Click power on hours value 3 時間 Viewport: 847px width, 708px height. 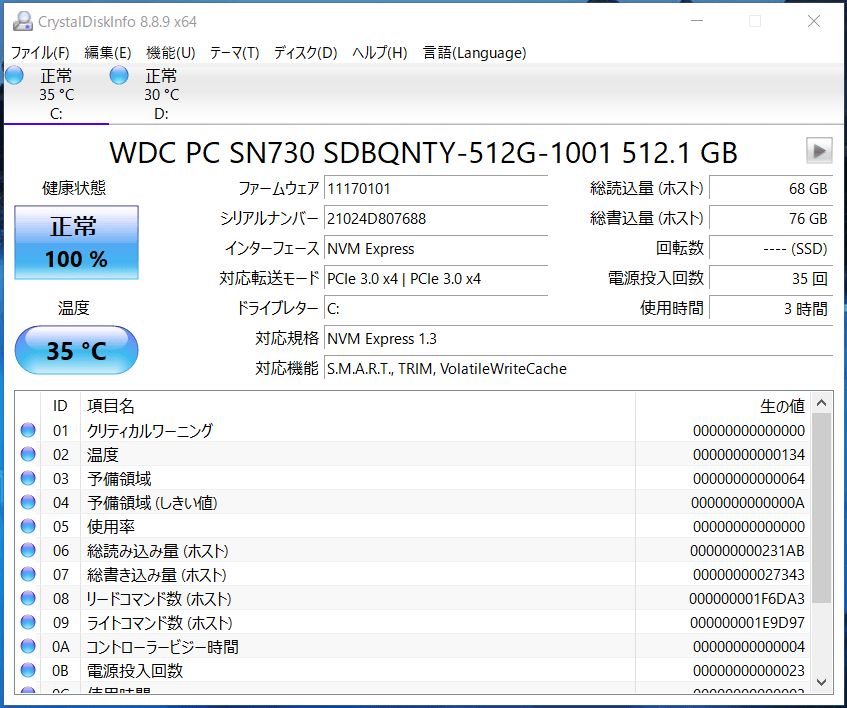click(771, 309)
